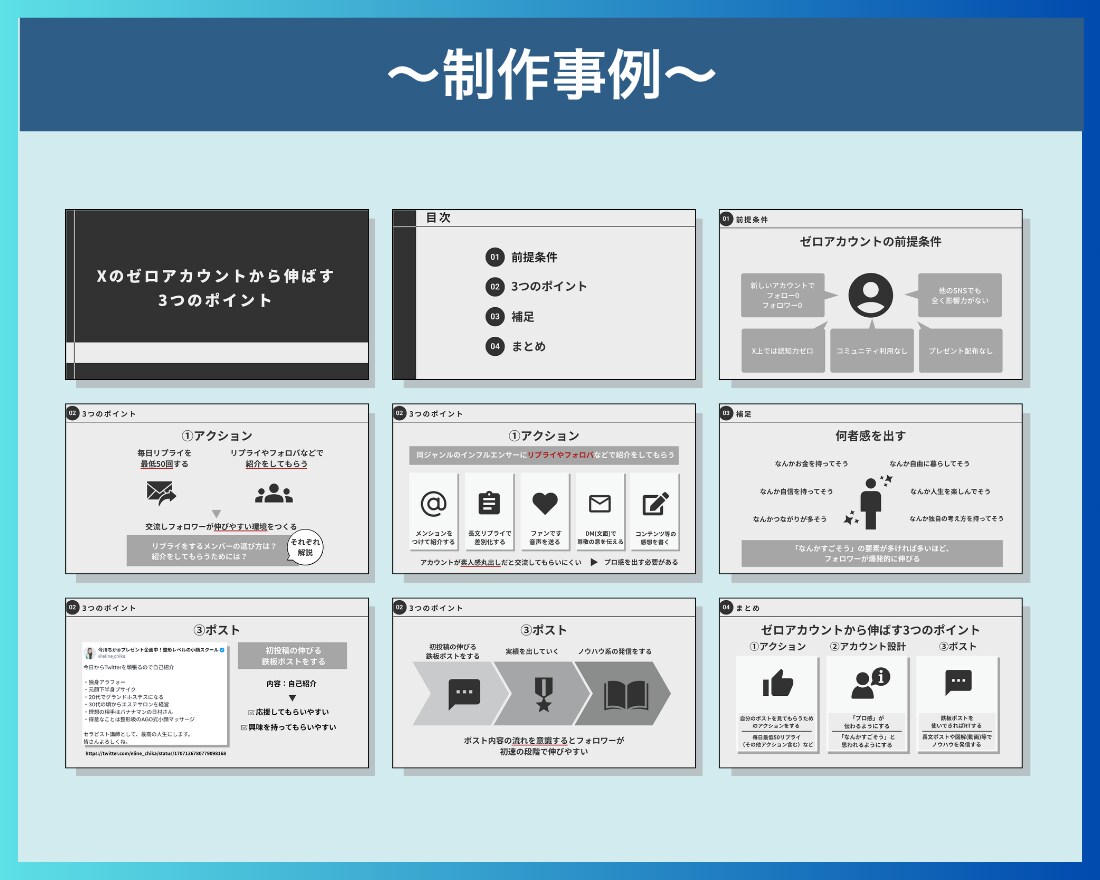Click the heart icon card
1100x880 pixels.
[544, 511]
